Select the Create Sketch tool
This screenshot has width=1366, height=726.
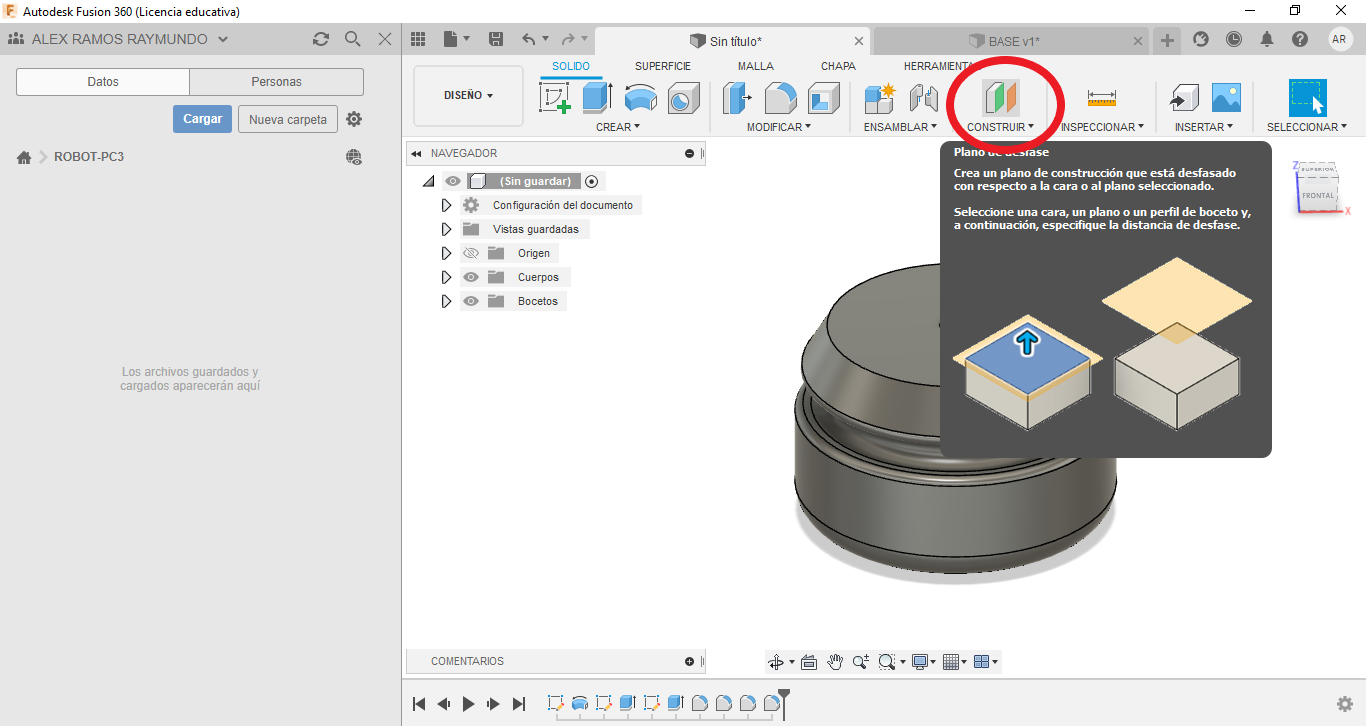point(554,98)
